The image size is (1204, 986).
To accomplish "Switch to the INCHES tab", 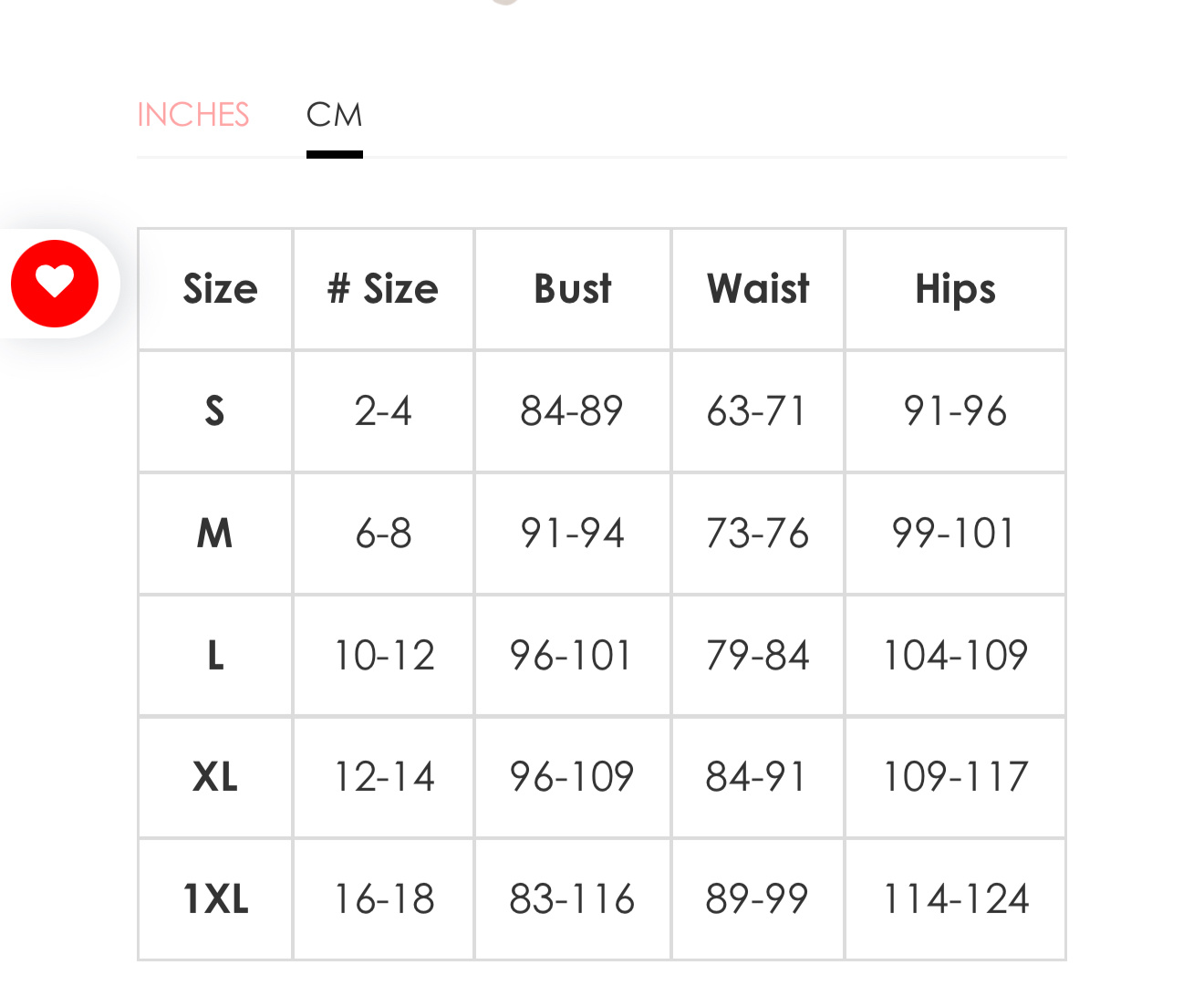I will (192, 115).
